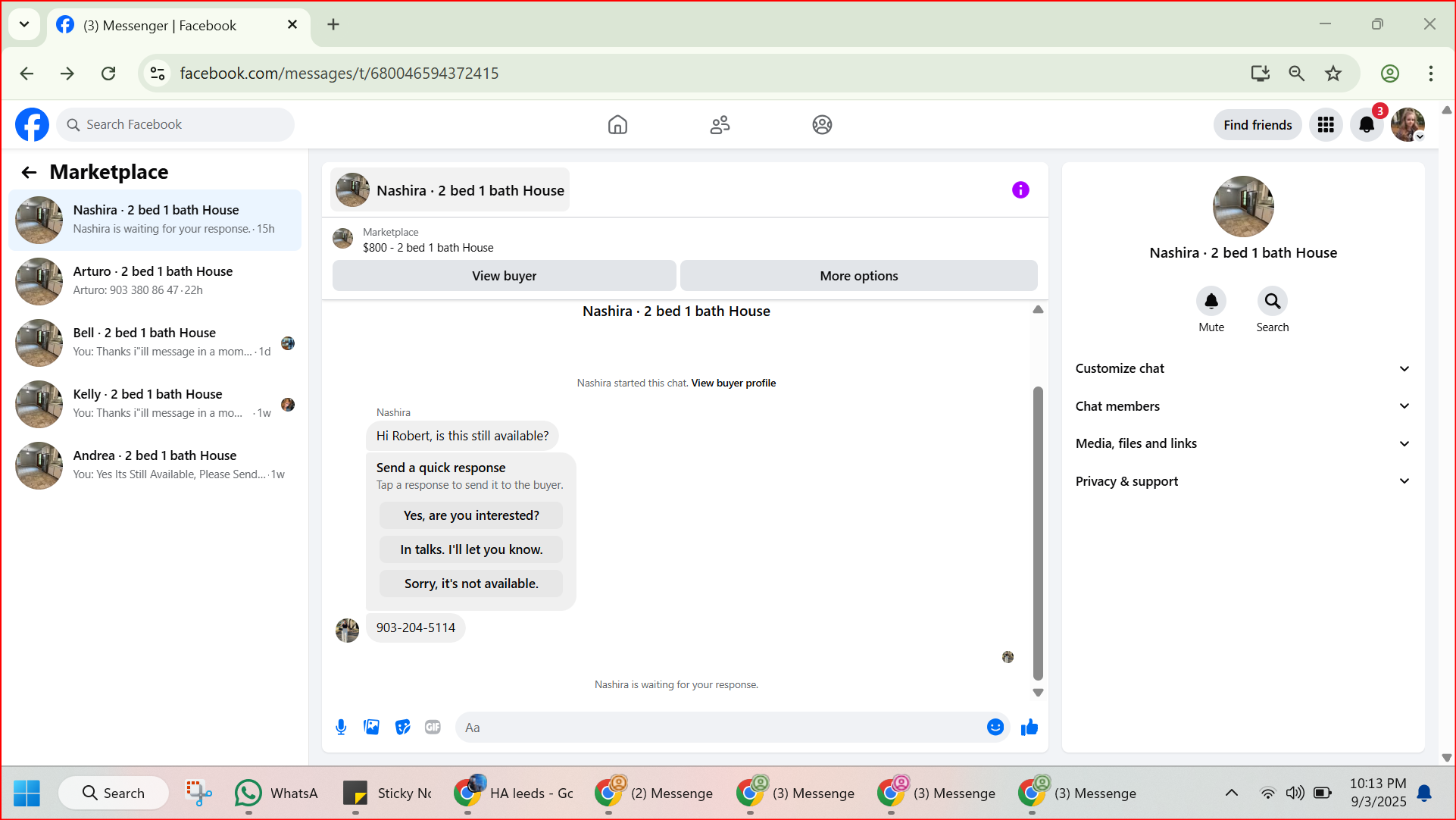Open the View buyer profile link
Viewport: 1456px width, 820px height.
point(733,383)
